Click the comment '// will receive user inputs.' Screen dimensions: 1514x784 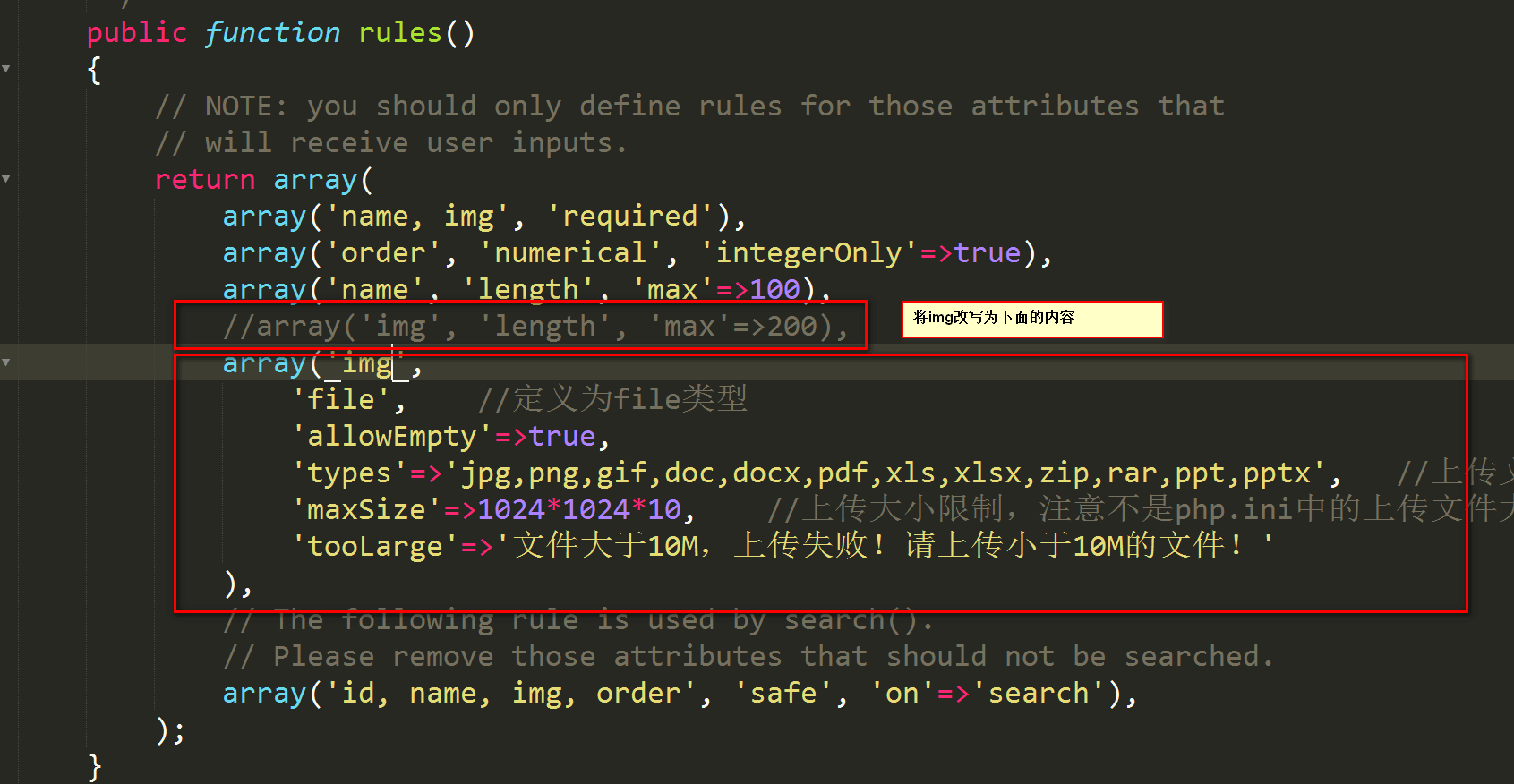391,143
